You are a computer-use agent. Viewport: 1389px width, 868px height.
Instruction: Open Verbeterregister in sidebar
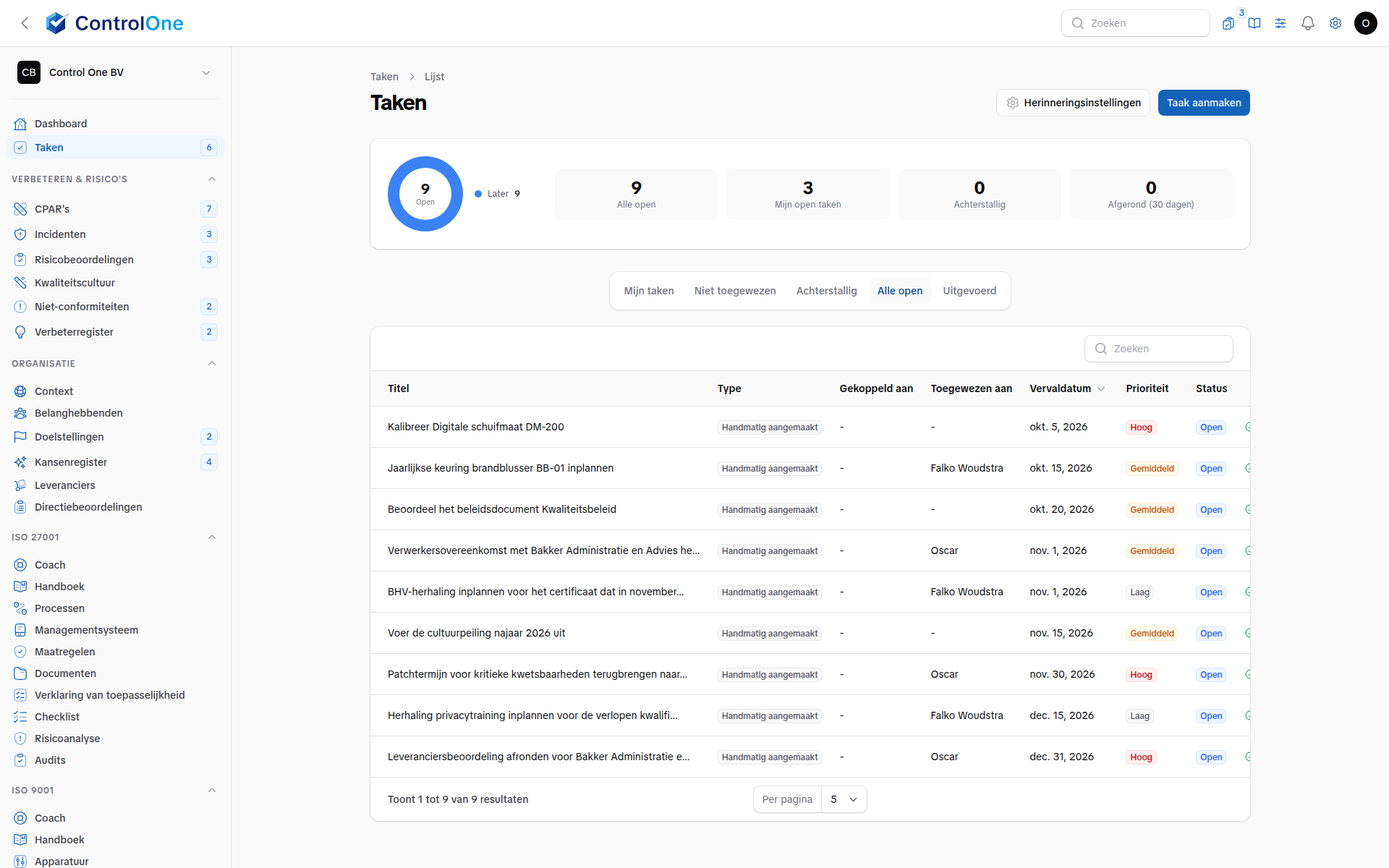(115, 332)
